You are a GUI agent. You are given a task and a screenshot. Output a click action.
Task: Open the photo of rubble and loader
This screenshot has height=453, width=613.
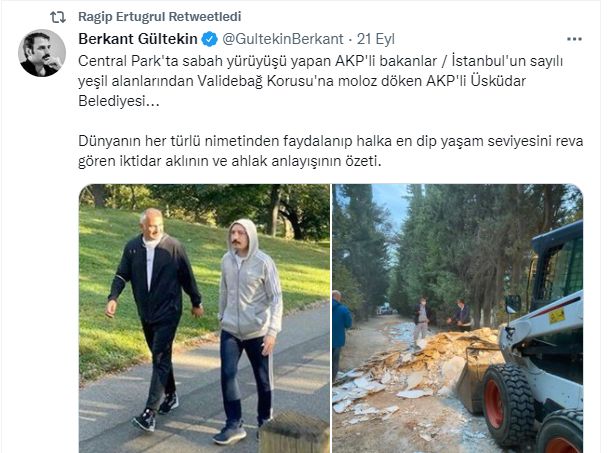click(457, 318)
